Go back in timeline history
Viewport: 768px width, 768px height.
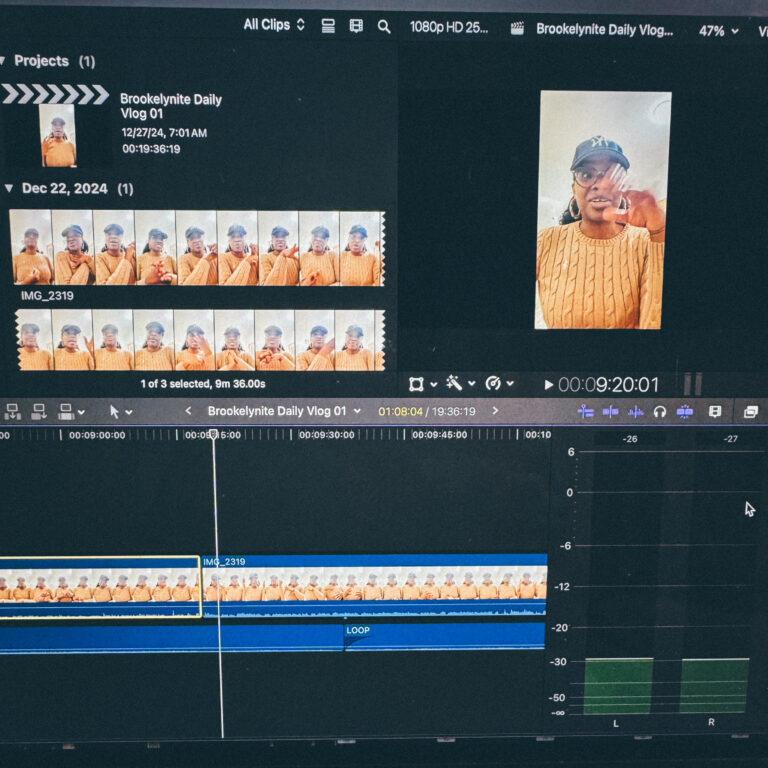point(188,411)
